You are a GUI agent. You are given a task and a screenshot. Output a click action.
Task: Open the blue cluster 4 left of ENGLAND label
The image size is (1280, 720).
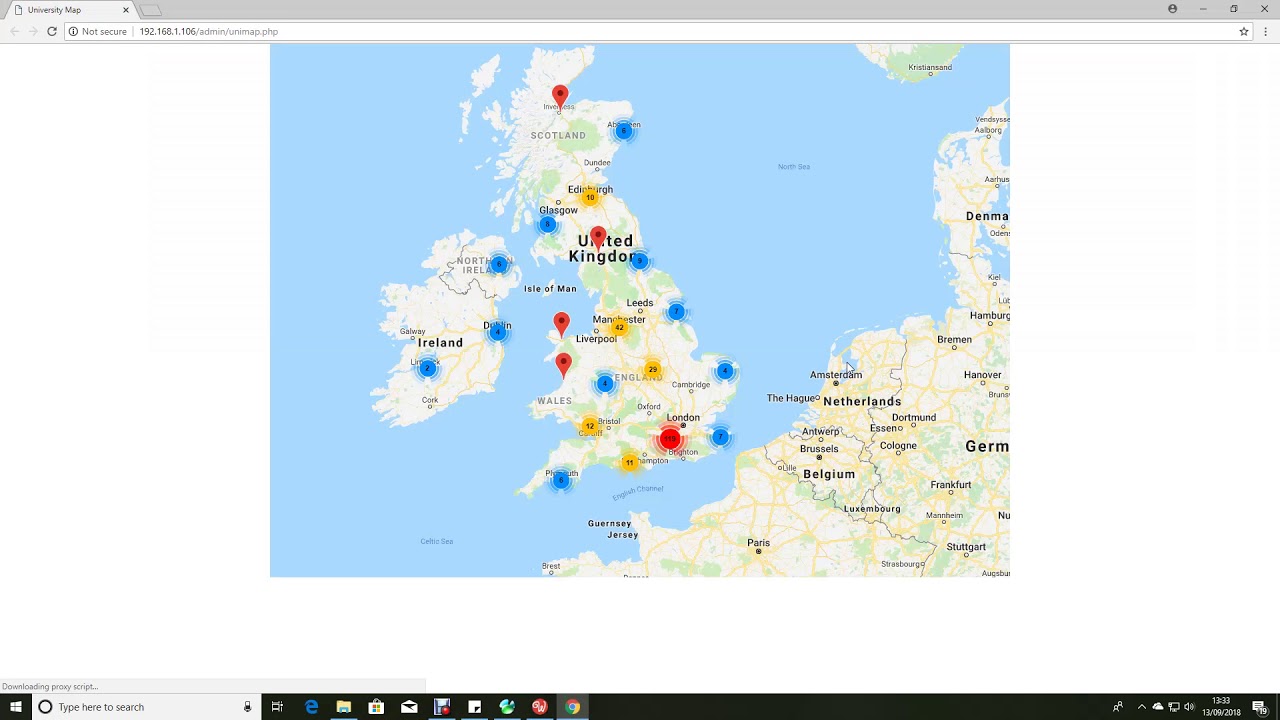pyautogui.click(x=604, y=383)
